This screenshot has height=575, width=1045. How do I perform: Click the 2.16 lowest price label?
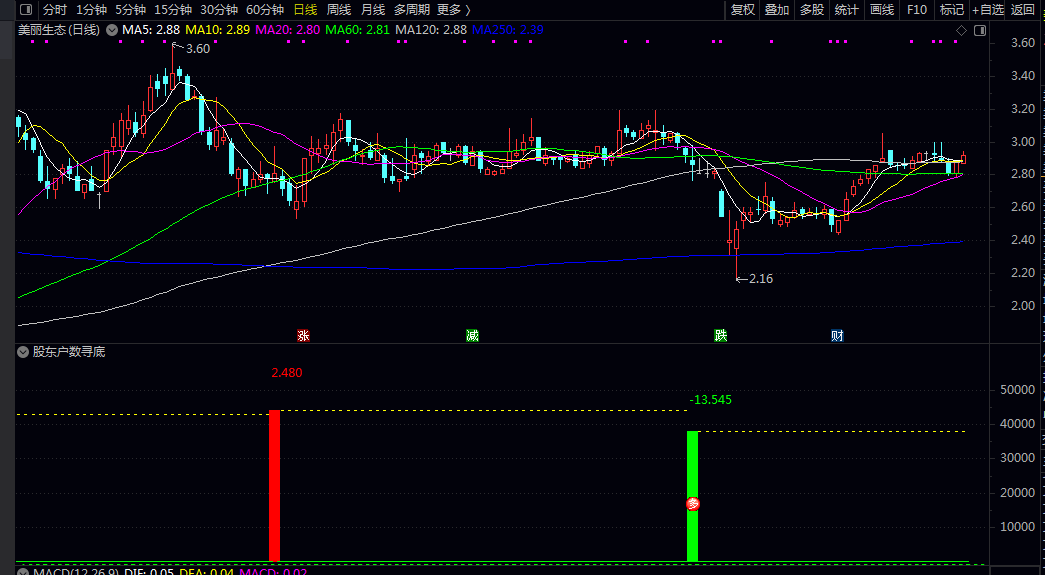[x=760, y=279]
